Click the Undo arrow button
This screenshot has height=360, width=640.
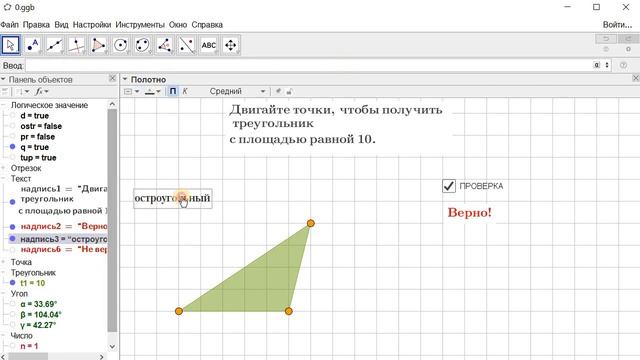606,39
